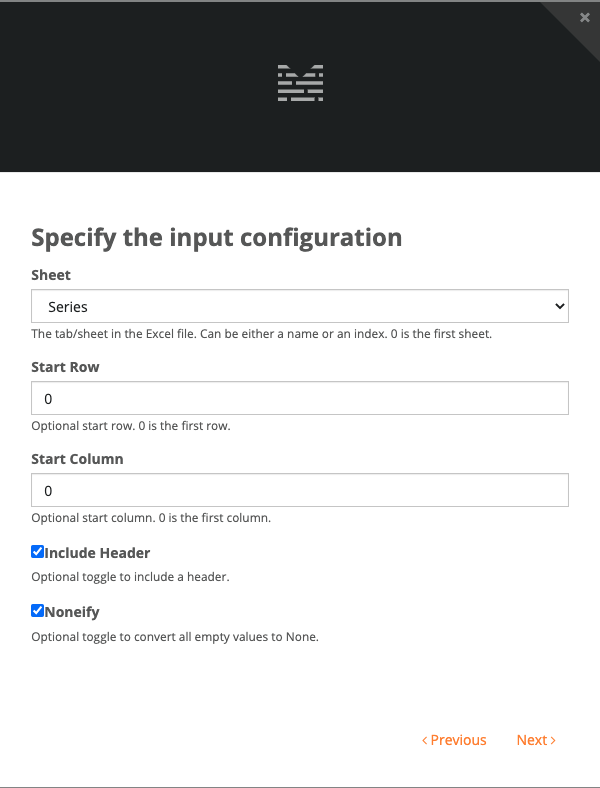The width and height of the screenshot is (600, 788).
Task: Toggle the option via the Include Header label
Action: [x=97, y=553]
